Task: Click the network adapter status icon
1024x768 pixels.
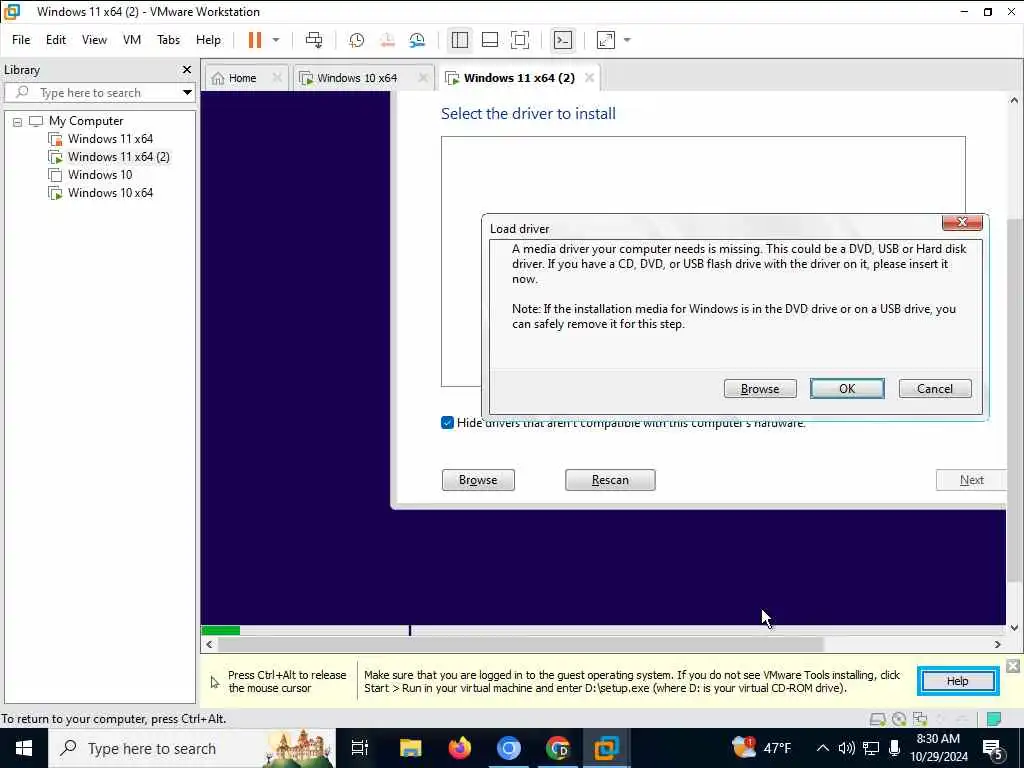Action: pyautogui.click(x=920, y=719)
